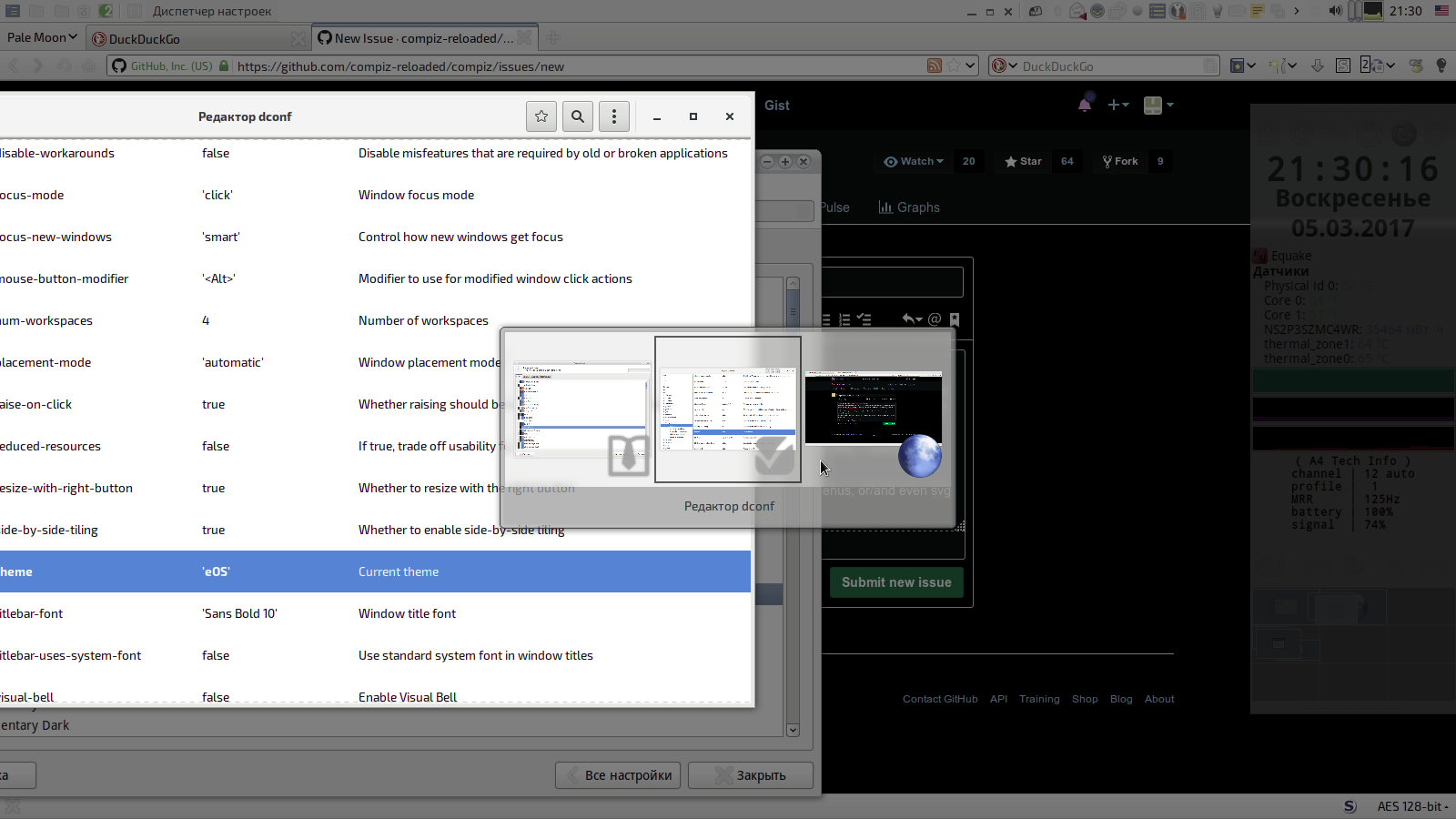This screenshot has height=819, width=1456.
Task: Click the S script-blocker toolbar icon
Action: pos(1343,66)
